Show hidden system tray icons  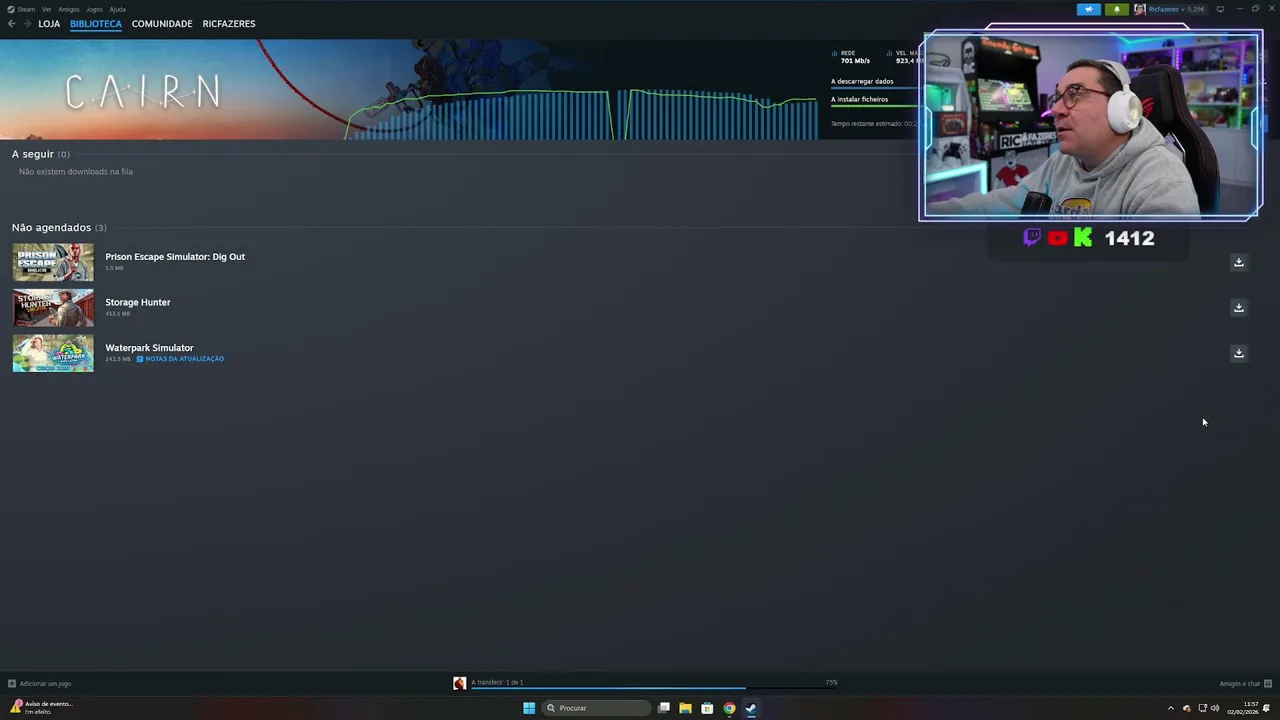coord(1171,708)
